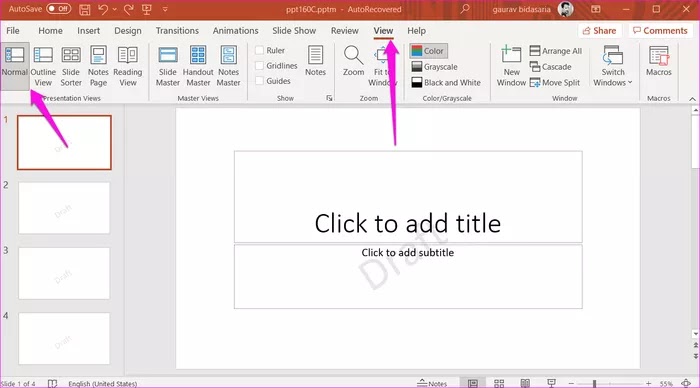Click the 'Click to add title' placeholder
The width and height of the screenshot is (700, 388).
[x=408, y=197]
